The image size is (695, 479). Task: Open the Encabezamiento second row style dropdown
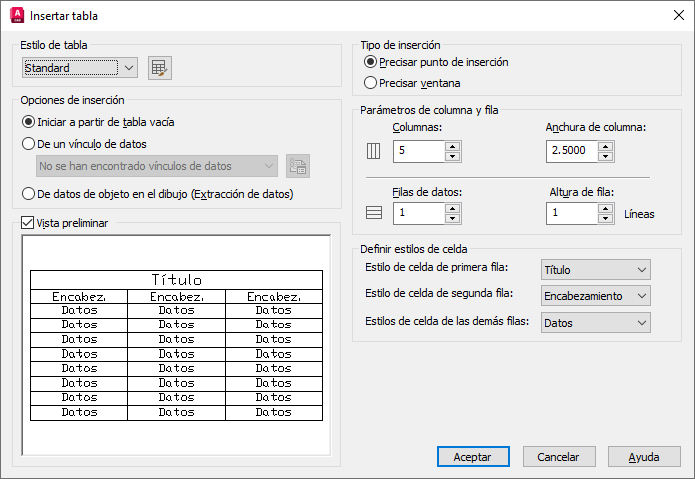point(595,296)
